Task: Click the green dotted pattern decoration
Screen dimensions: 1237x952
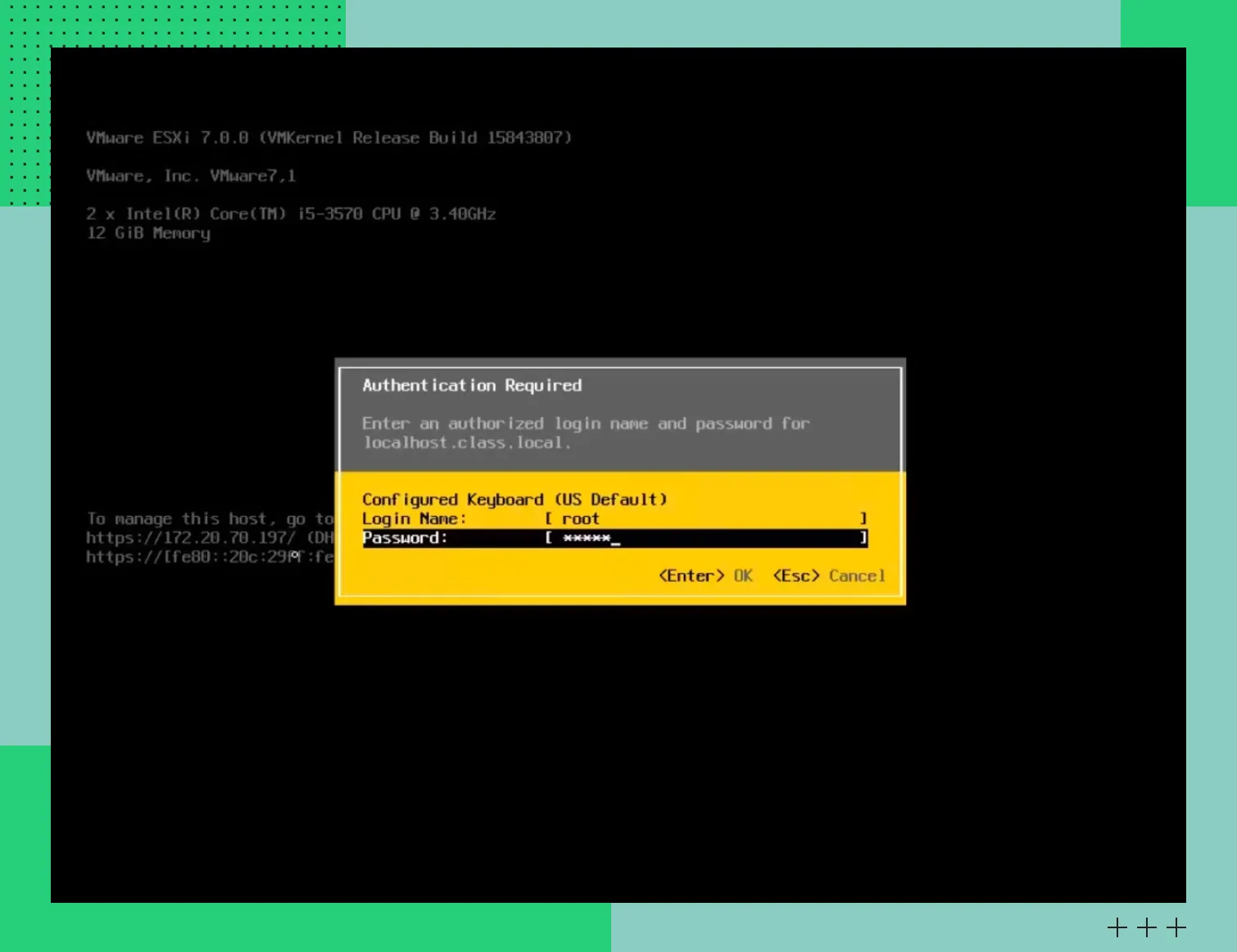Action: tap(172, 23)
